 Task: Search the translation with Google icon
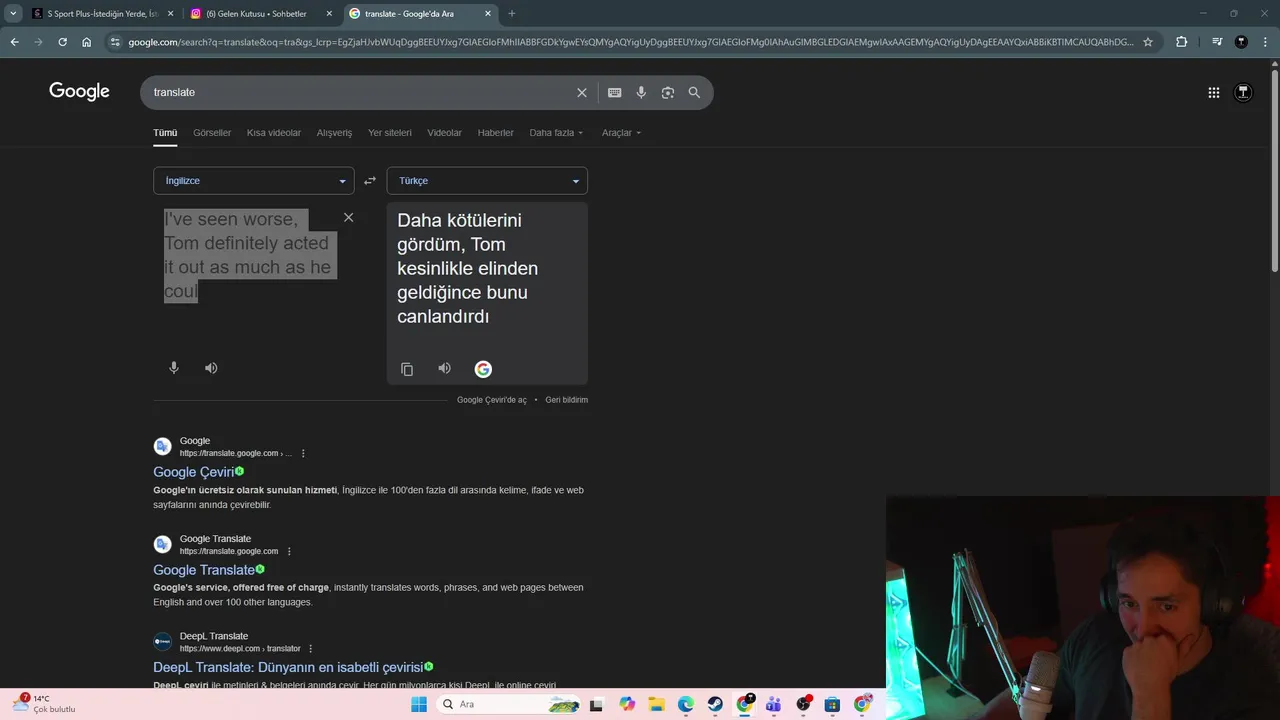click(x=483, y=369)
